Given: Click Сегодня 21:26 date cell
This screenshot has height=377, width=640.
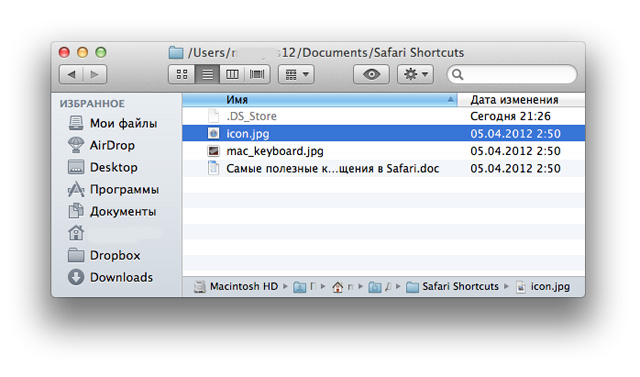Looking at the screenshot, I should pyautogui.click(x=510, y=116).
